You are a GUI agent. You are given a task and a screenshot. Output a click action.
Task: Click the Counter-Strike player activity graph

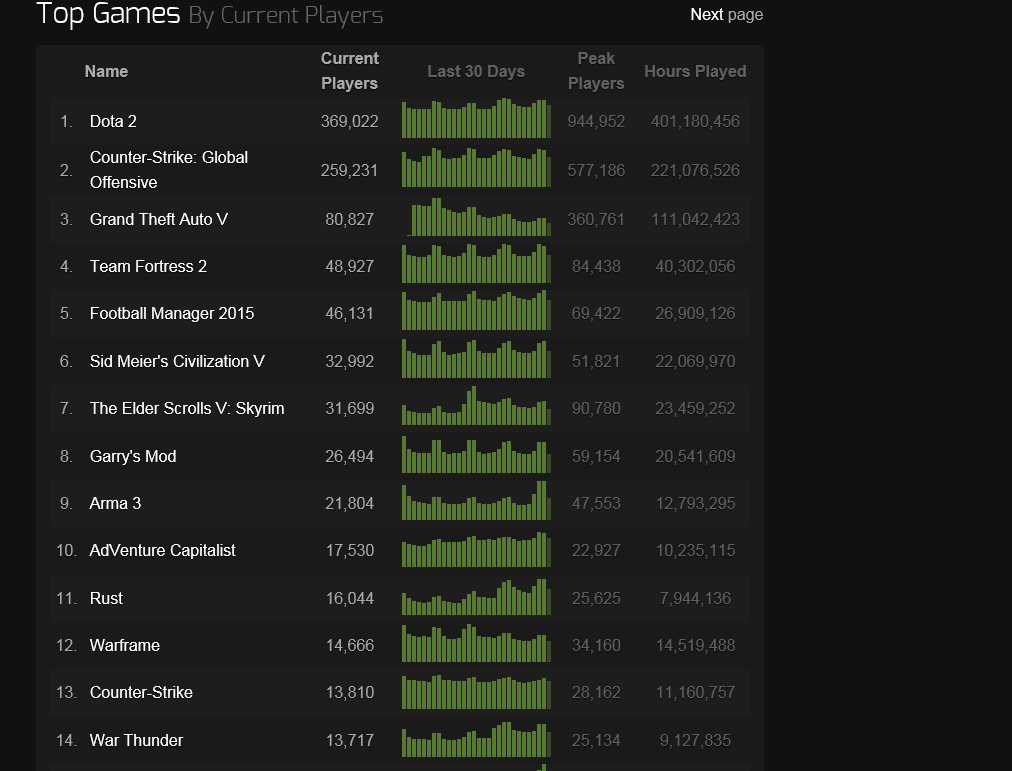pos(476,692)
